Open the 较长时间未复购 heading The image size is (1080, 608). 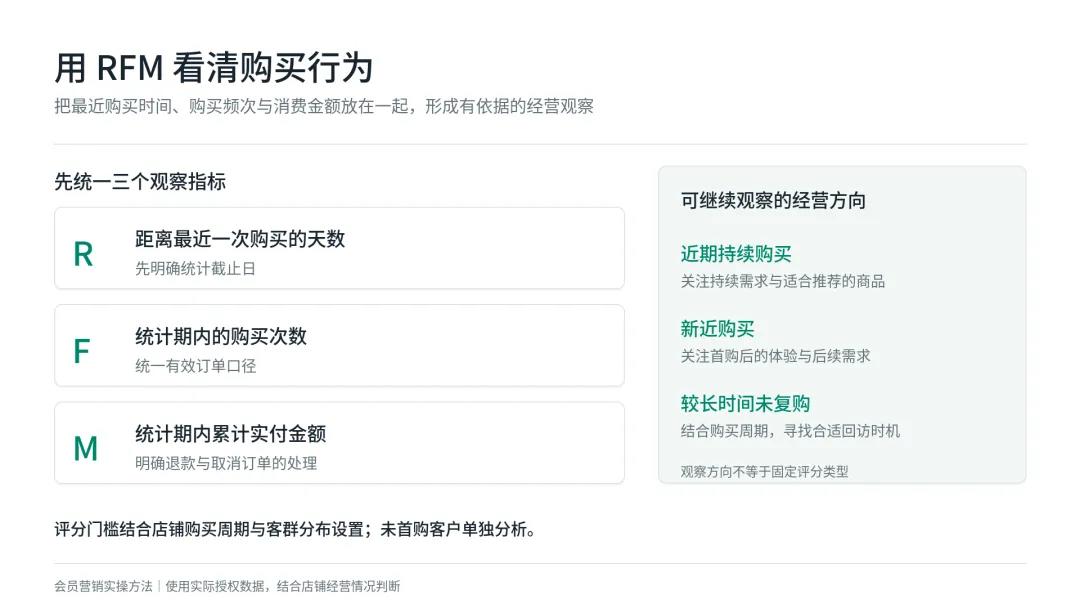coord(745,403)
